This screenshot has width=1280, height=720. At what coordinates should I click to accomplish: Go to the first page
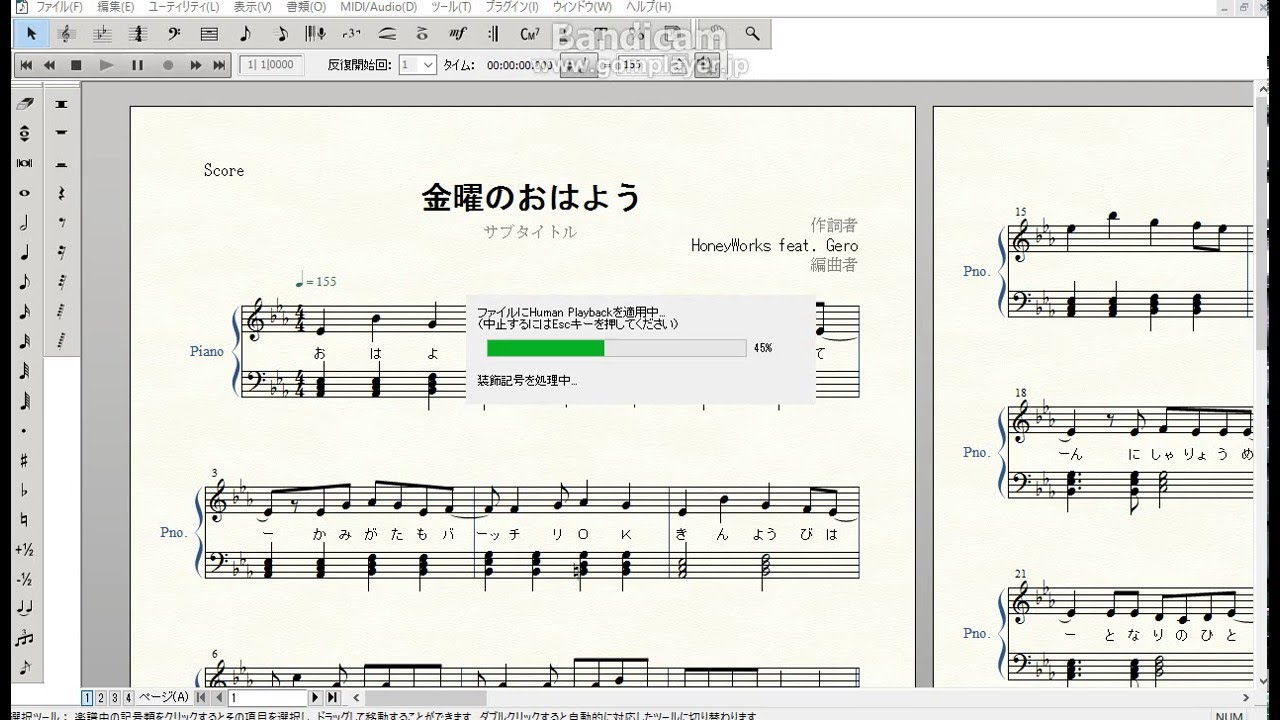tap(202, 698)
